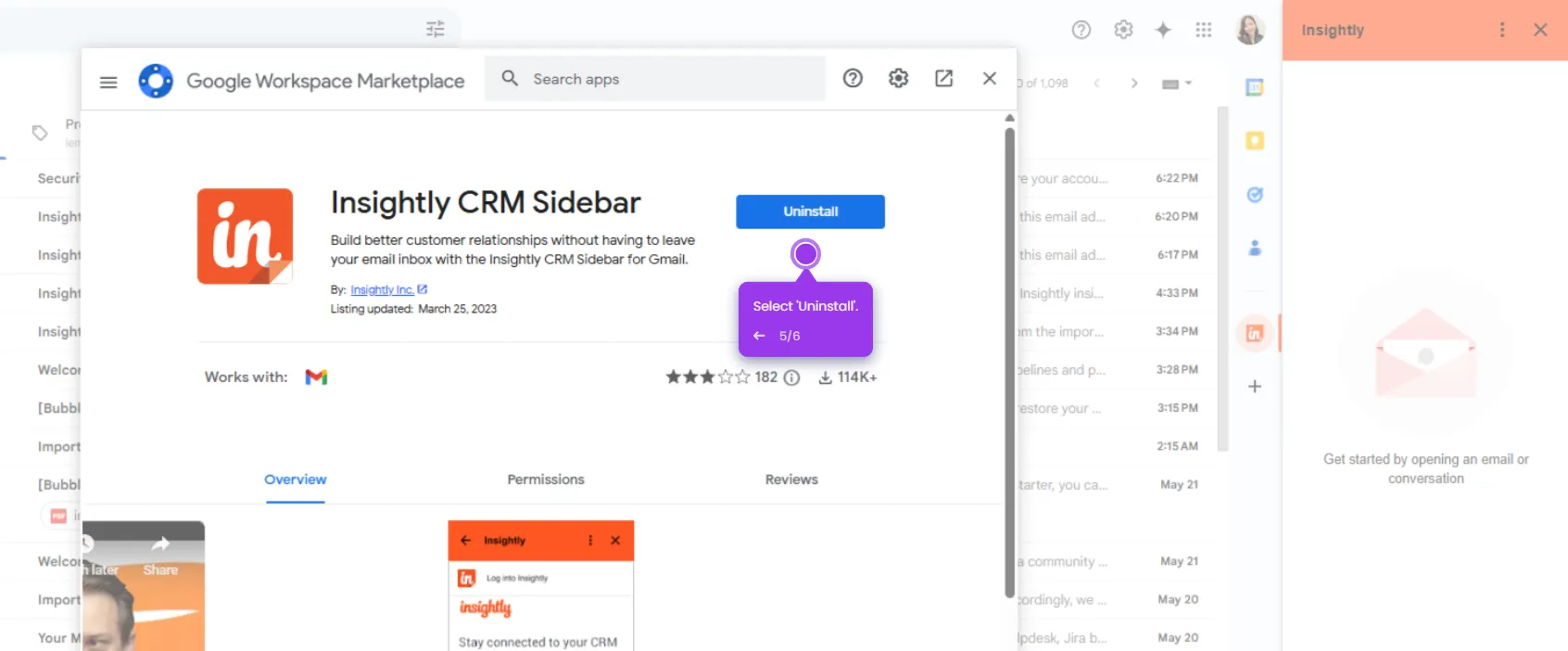Open the Insightly sidebar screenshot thumbnail
This screenshot has height=651, width=1568.
pyautogui.click(x=541, y=585)
